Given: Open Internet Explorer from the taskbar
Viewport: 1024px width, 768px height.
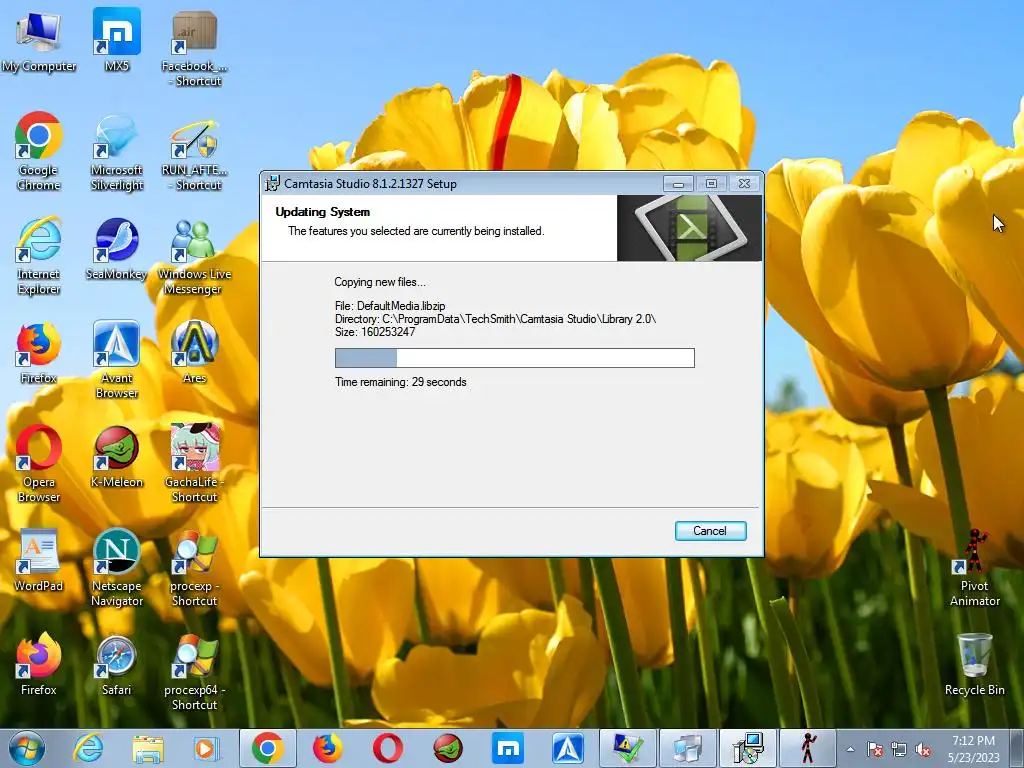Looking at the screenshot, I should tap(88, 748).
